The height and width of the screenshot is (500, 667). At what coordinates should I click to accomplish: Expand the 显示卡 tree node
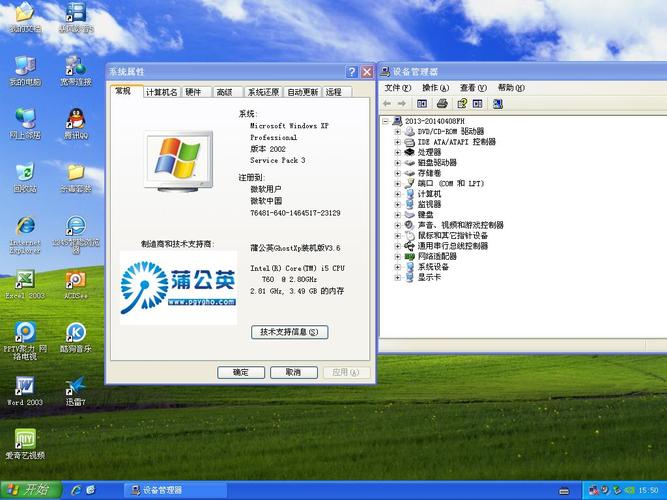pyautogui.click(x=397, y=278)
